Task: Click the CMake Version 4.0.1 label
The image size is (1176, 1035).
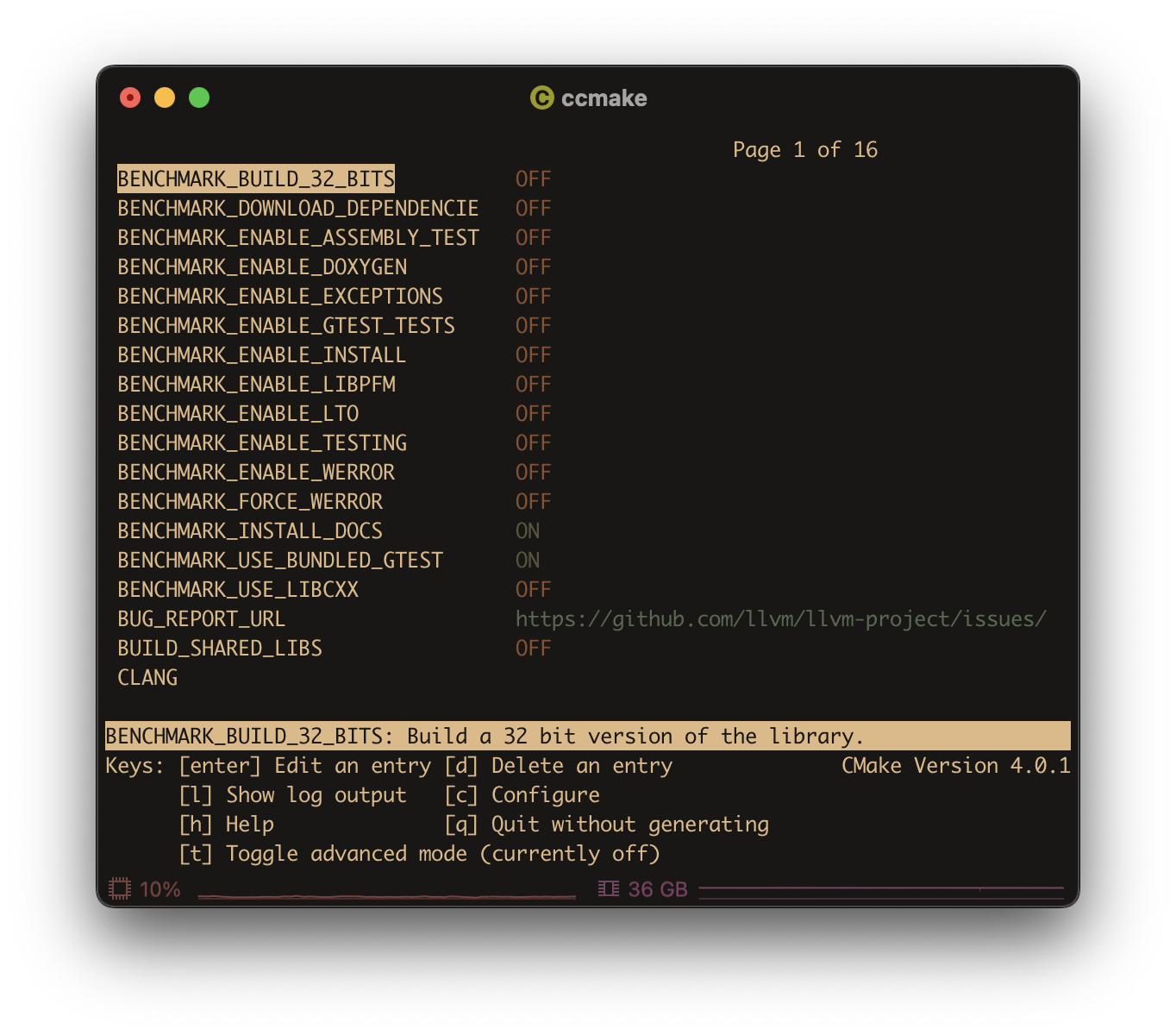Action: pos(956,766)
